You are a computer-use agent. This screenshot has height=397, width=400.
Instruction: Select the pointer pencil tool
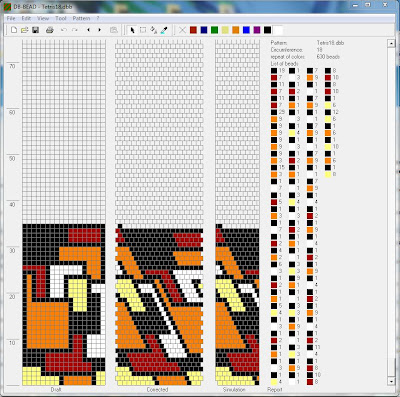pos(132,30)
